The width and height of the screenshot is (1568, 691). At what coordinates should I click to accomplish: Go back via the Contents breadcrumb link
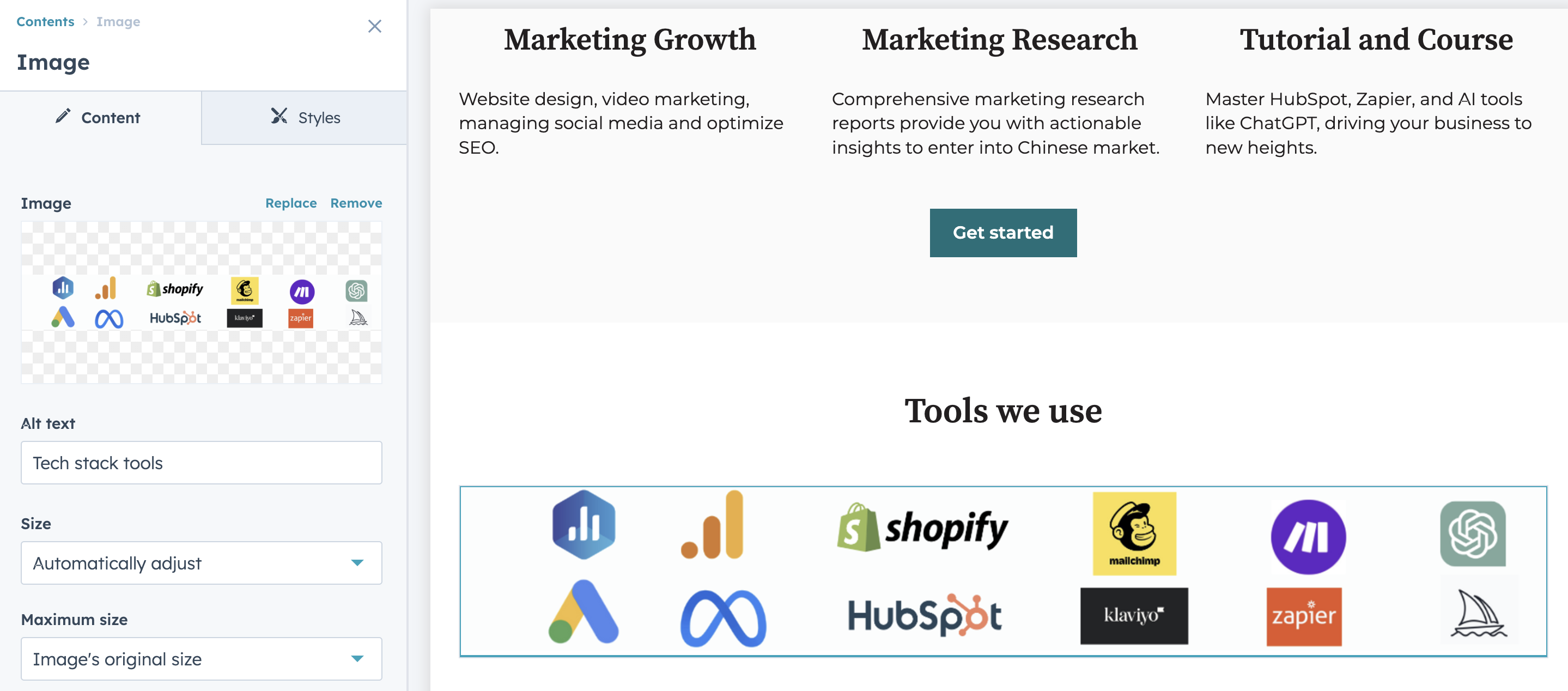click(x=45, y=21)
